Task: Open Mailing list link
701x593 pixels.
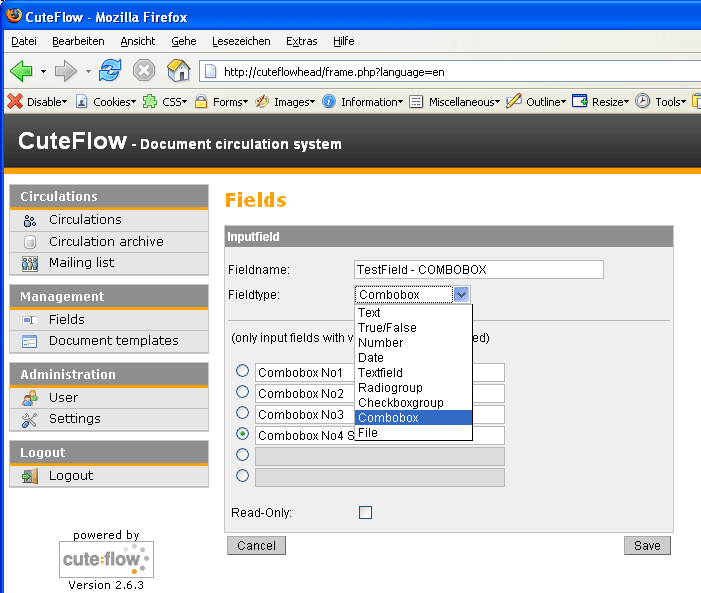Action: (x=81, y=263)
